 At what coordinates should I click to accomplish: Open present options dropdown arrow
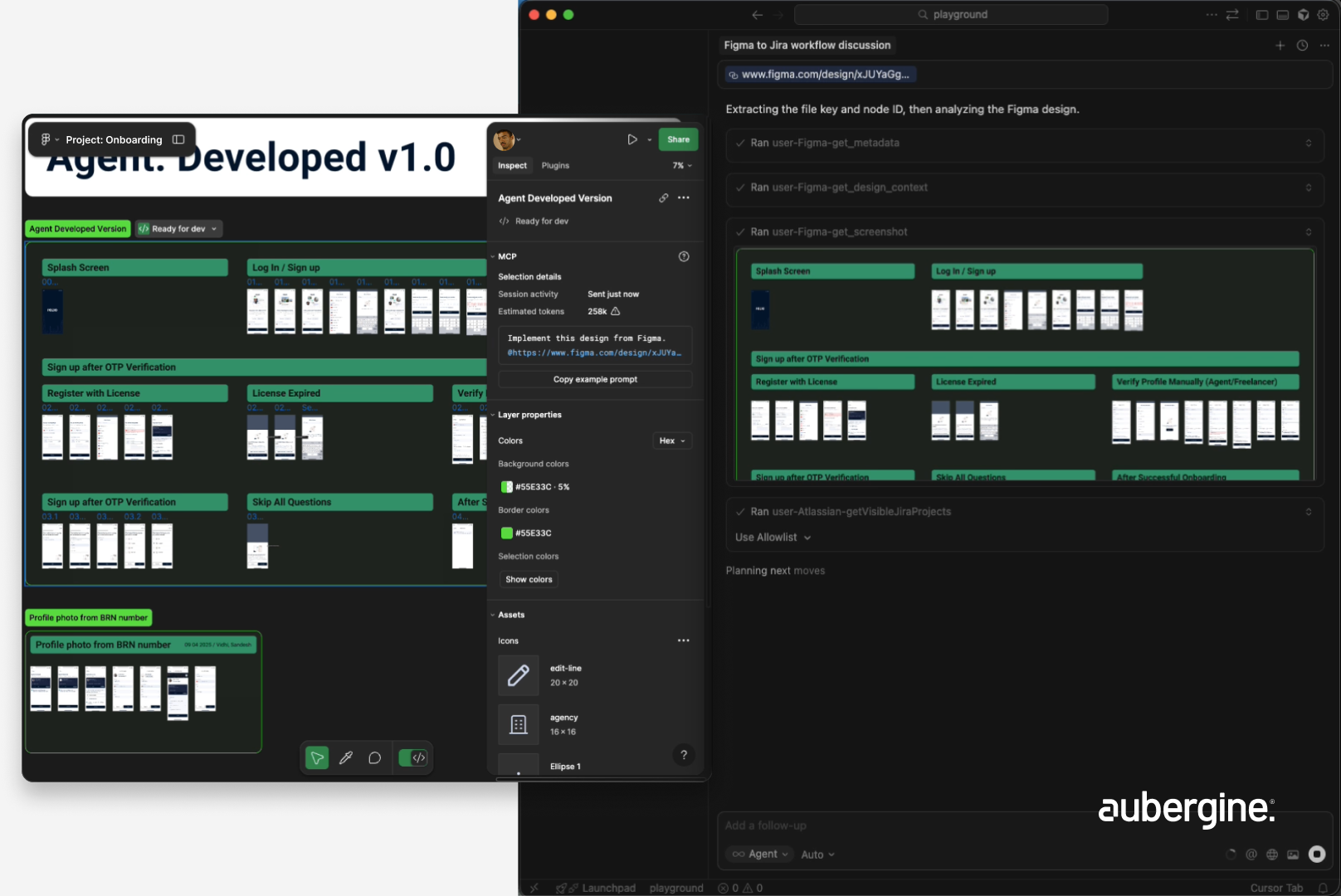[650, 139]
